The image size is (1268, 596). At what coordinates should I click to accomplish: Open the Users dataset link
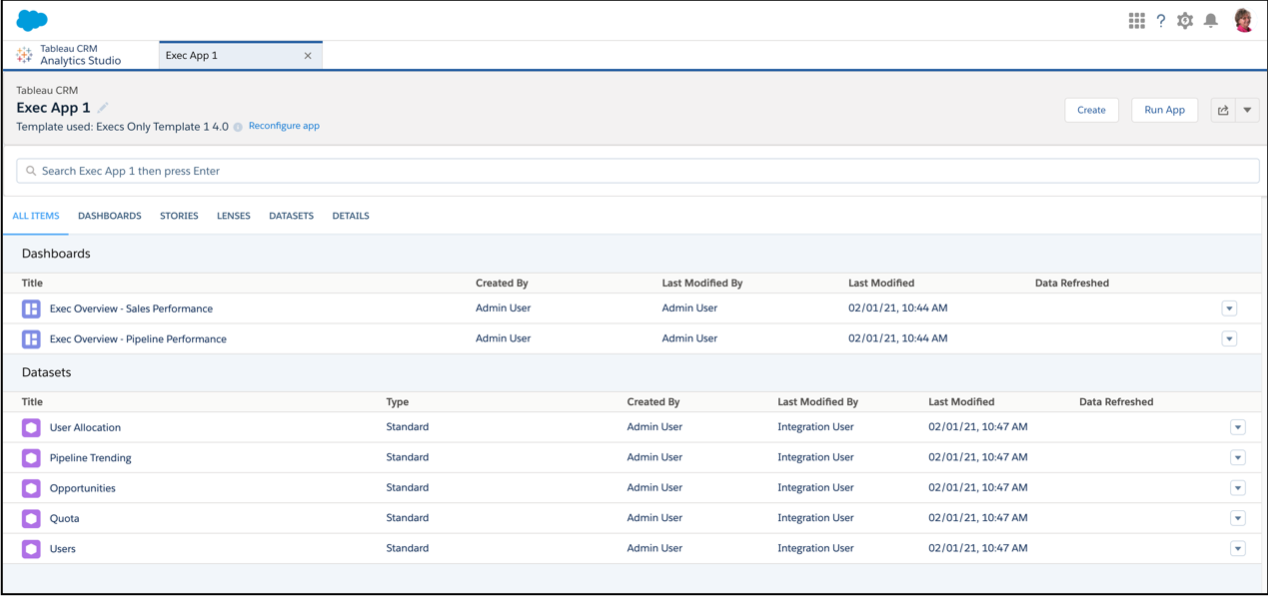tap(63, 549)
